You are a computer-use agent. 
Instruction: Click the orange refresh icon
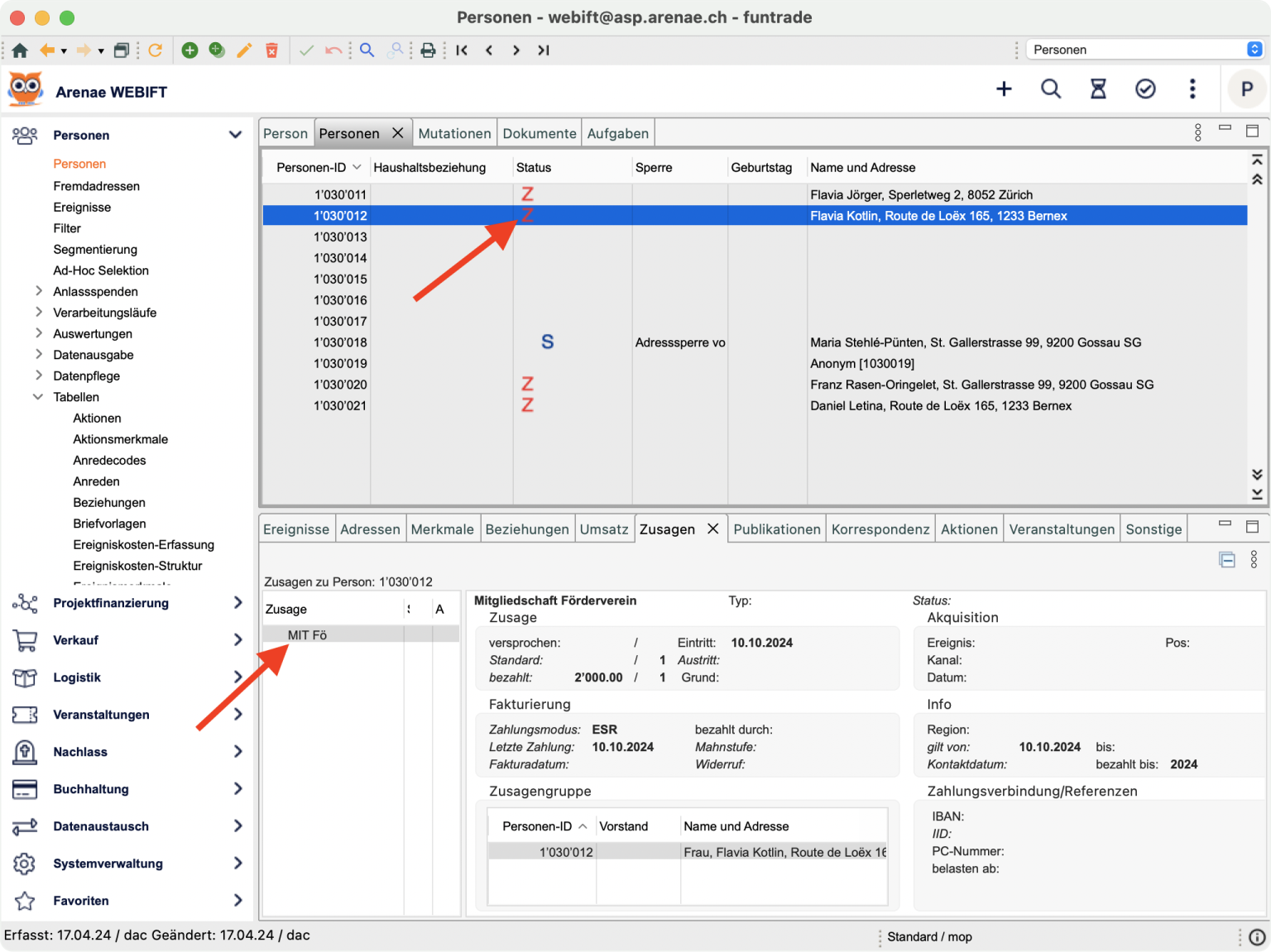point(155,50)
